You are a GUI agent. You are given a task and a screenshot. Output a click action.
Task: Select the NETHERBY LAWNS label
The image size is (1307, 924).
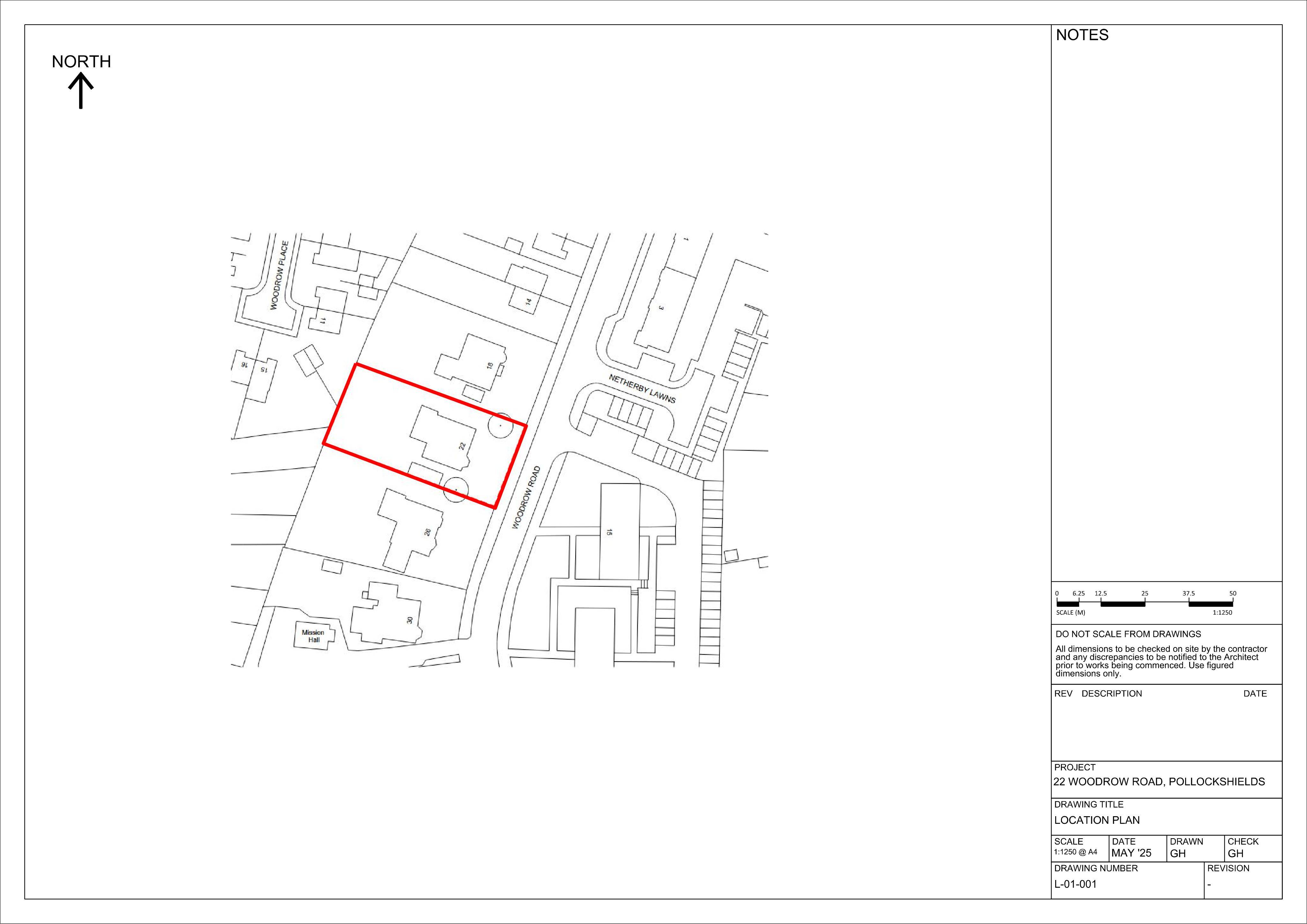coord(642,388)
